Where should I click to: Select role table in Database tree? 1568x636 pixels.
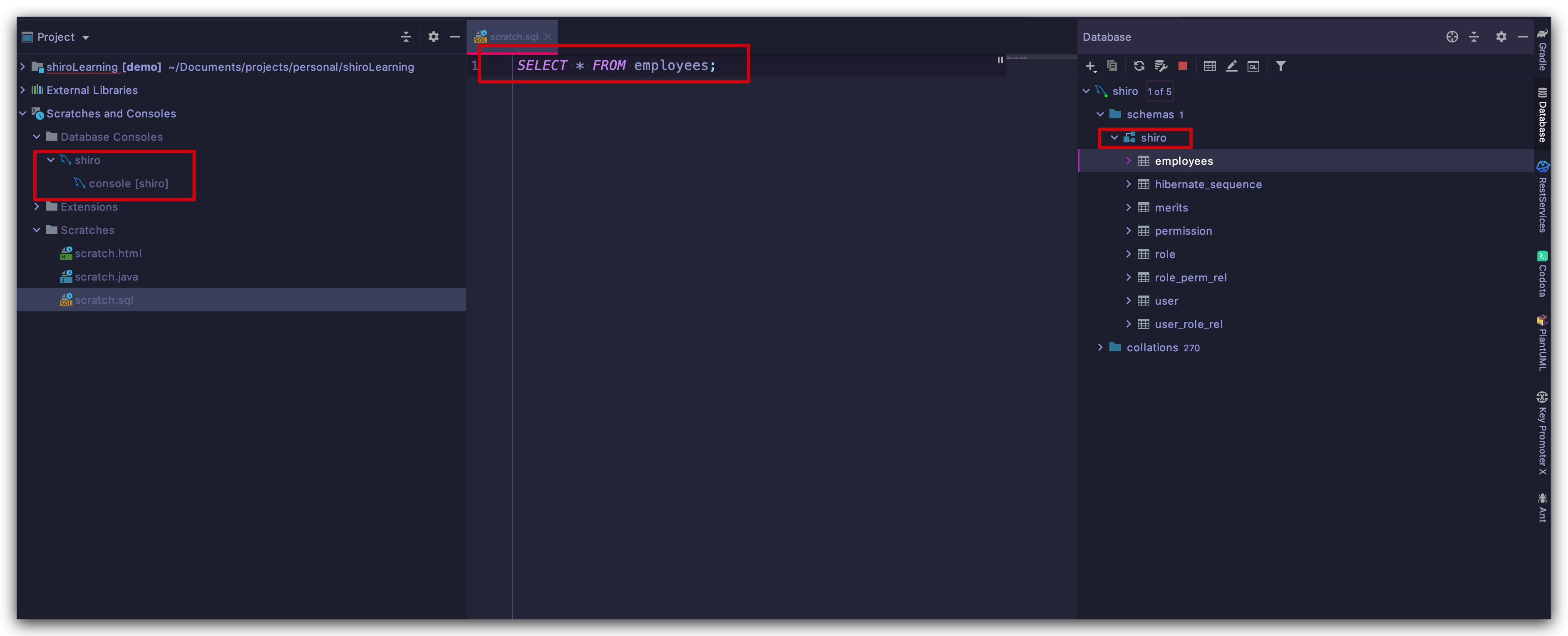(1165, 254)
